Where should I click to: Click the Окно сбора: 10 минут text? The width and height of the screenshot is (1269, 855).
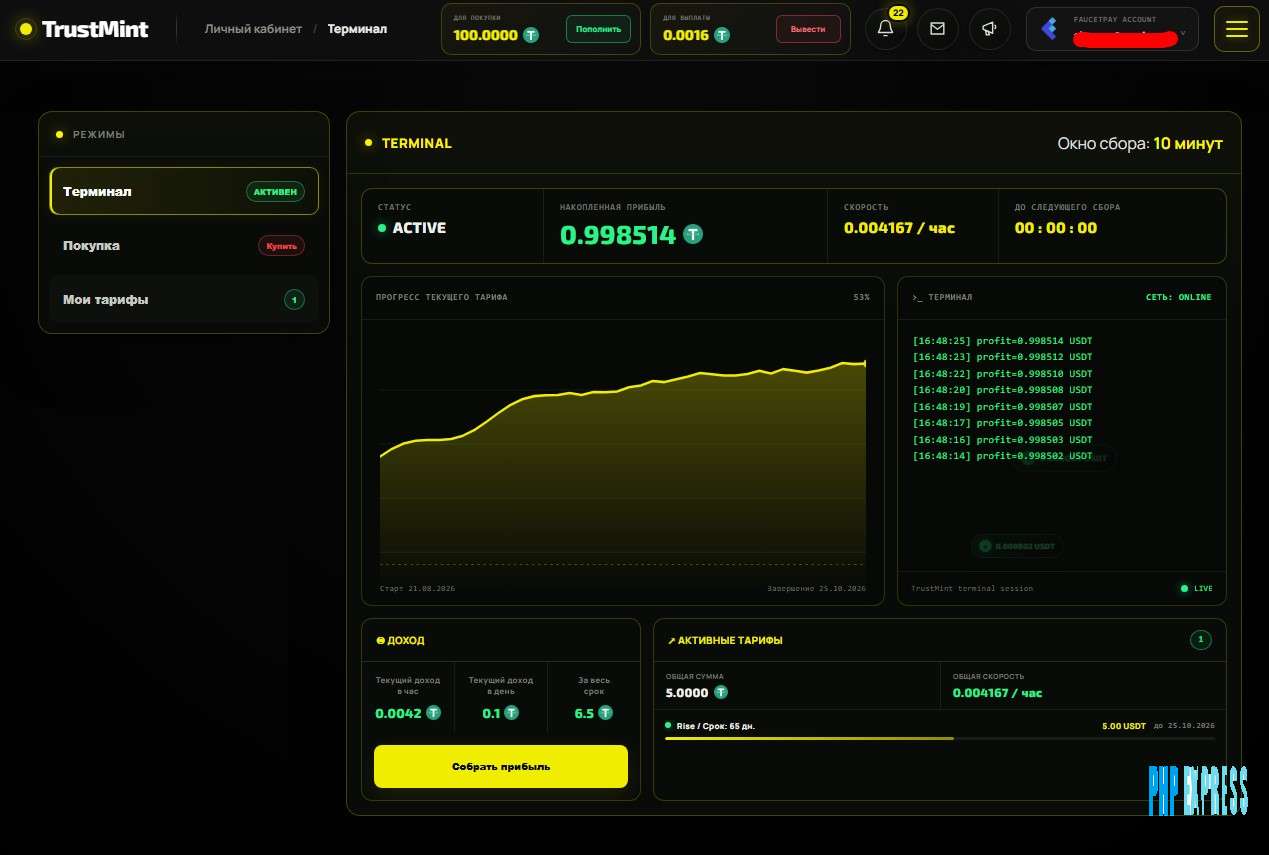pyautogui.click(x=1140, y=144)
